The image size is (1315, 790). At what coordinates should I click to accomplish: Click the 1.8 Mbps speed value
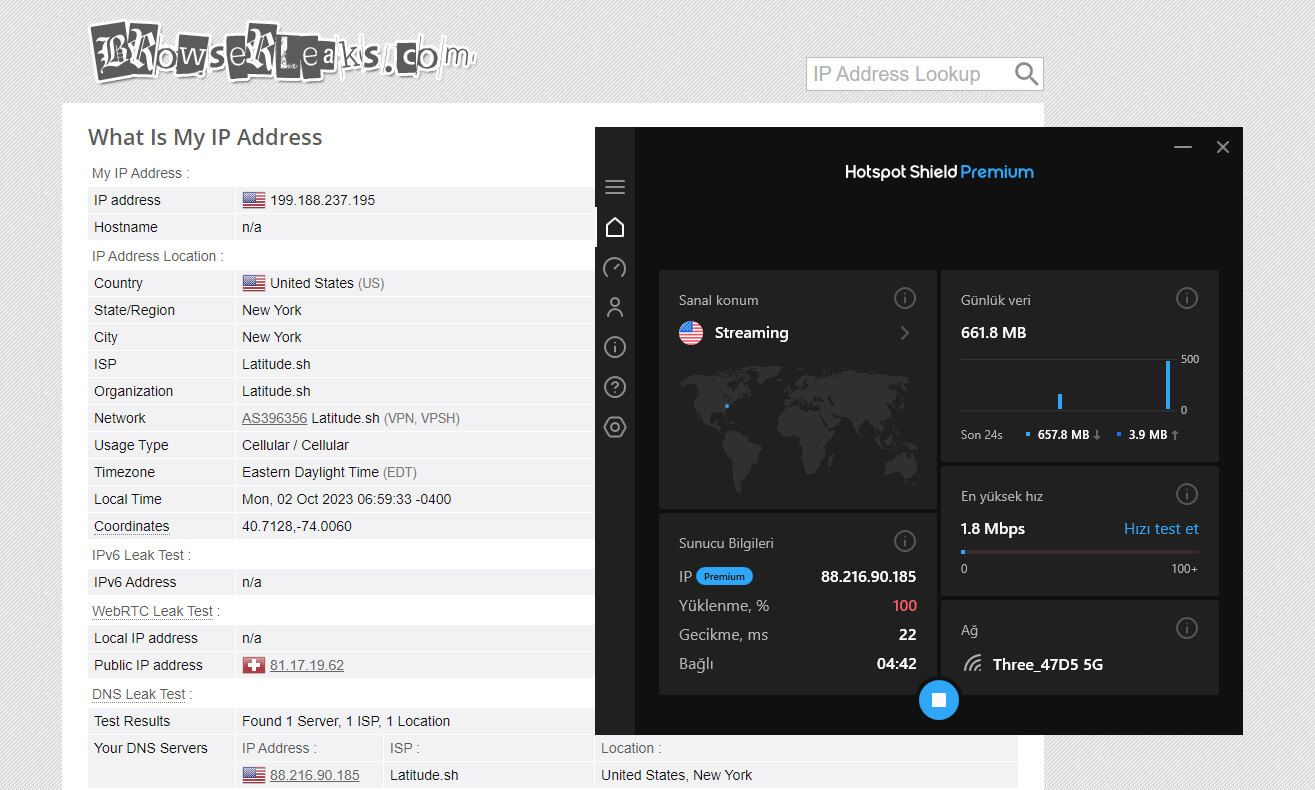pyautogui.click(x=993, y=529)
